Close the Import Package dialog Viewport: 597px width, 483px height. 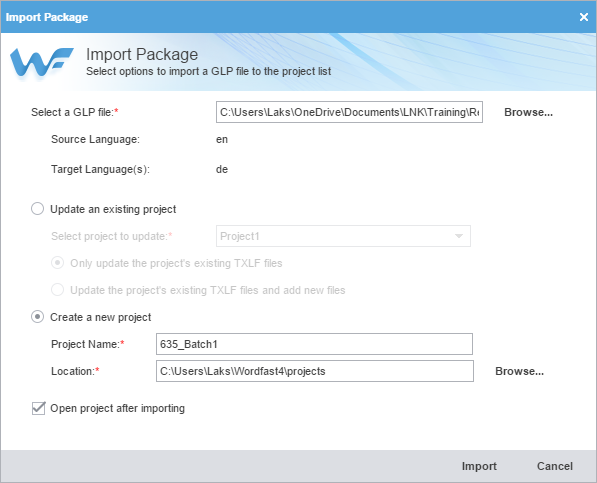click(583, 17)
